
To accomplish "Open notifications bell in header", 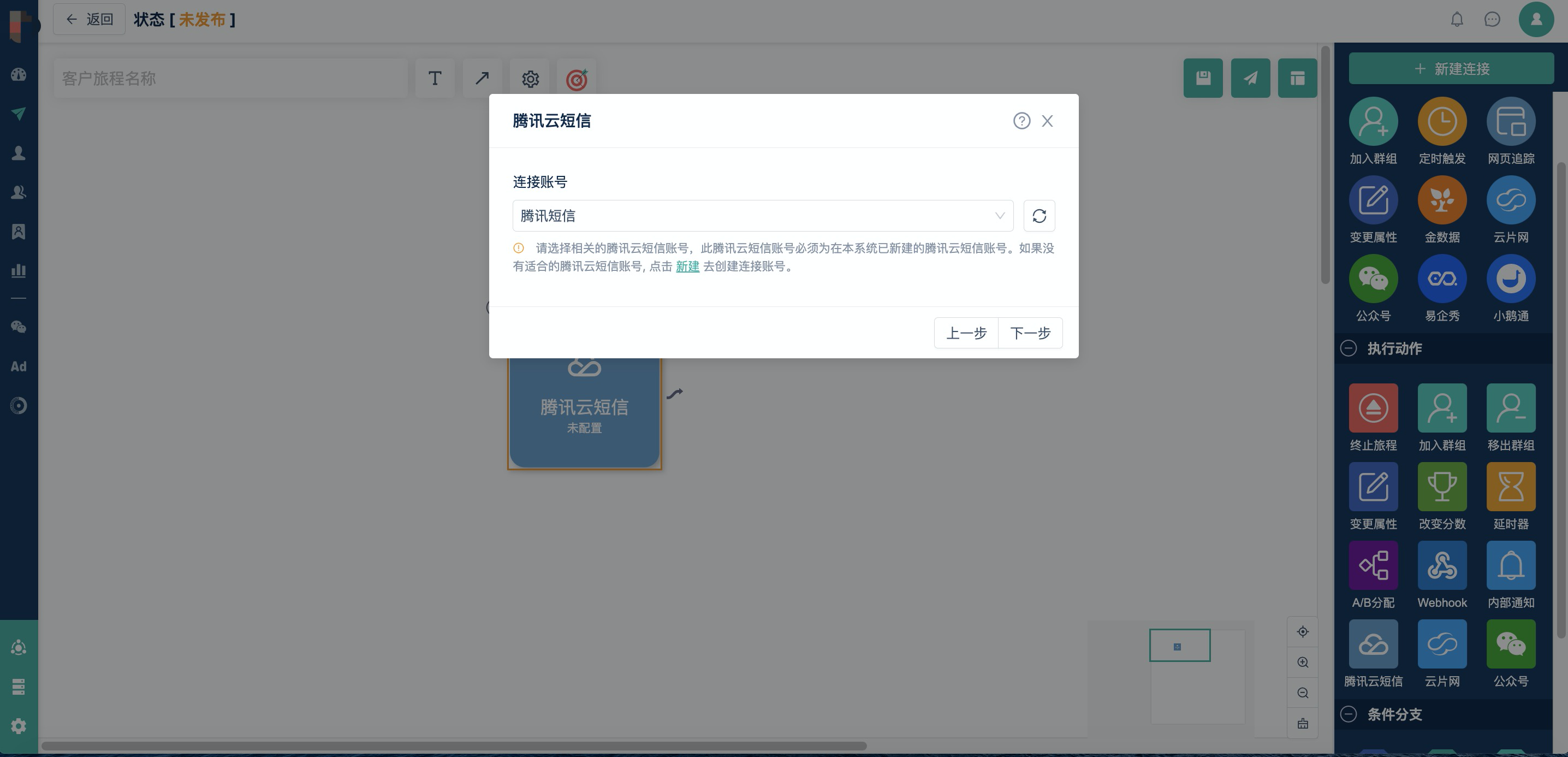I will tap(1457, 20).
